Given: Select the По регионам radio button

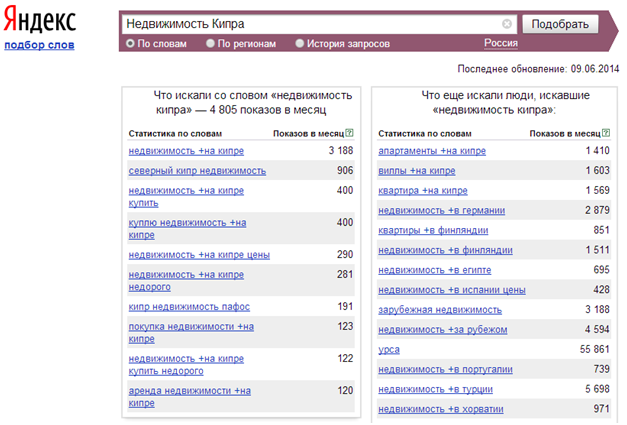Looking at the screenshot, I should point(210,43).
